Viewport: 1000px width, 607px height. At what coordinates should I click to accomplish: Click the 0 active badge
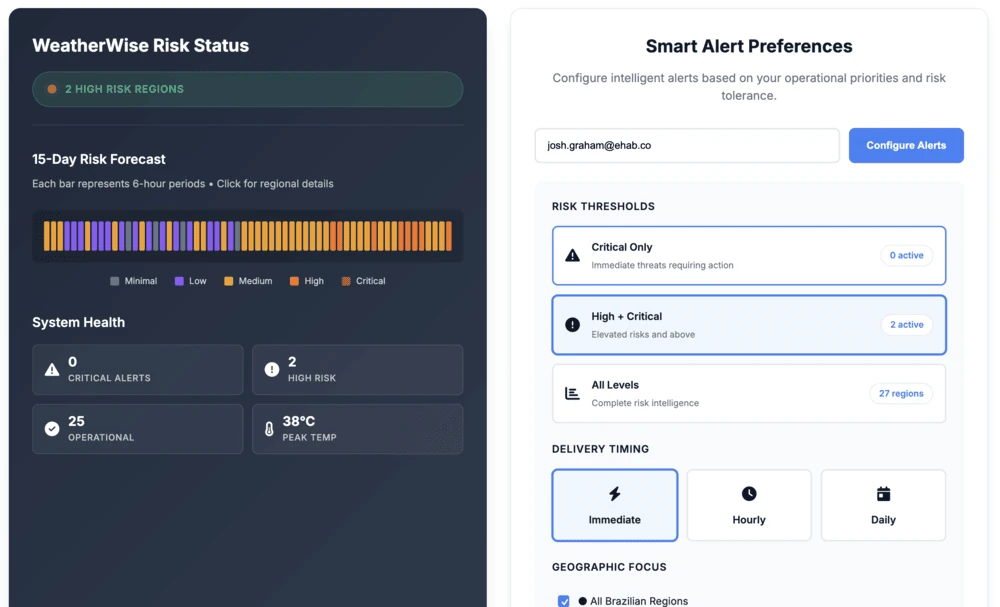906,255
